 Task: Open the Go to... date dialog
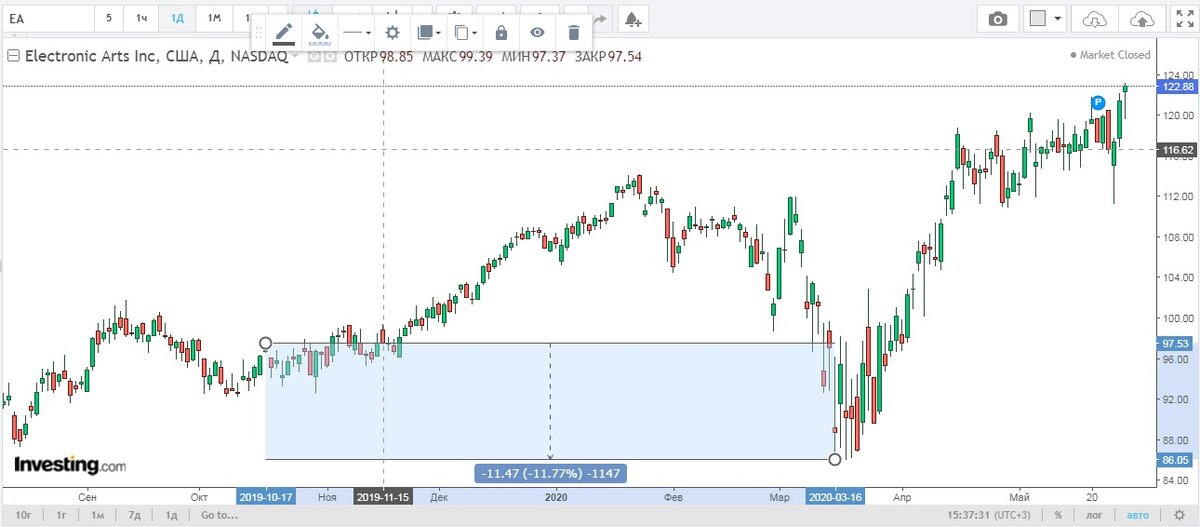(x=219, y=516)
